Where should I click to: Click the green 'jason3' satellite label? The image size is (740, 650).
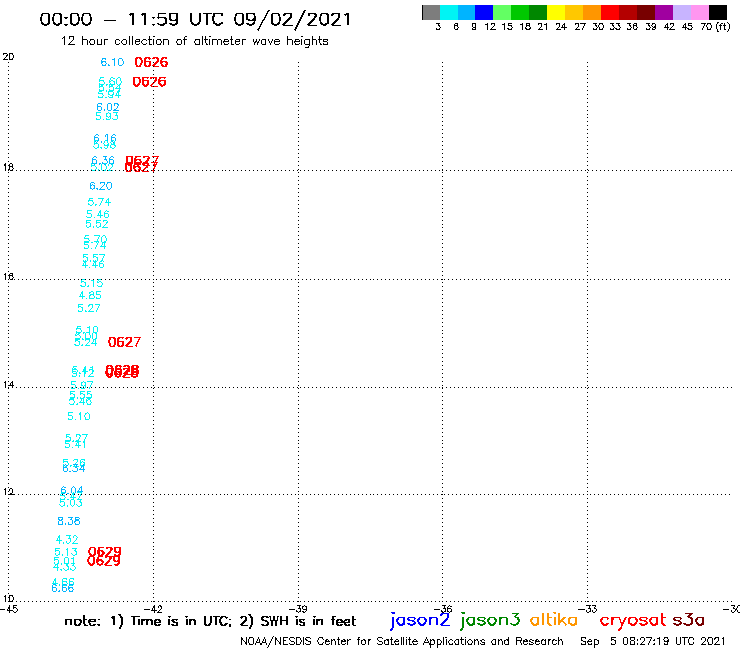point(490,620)
